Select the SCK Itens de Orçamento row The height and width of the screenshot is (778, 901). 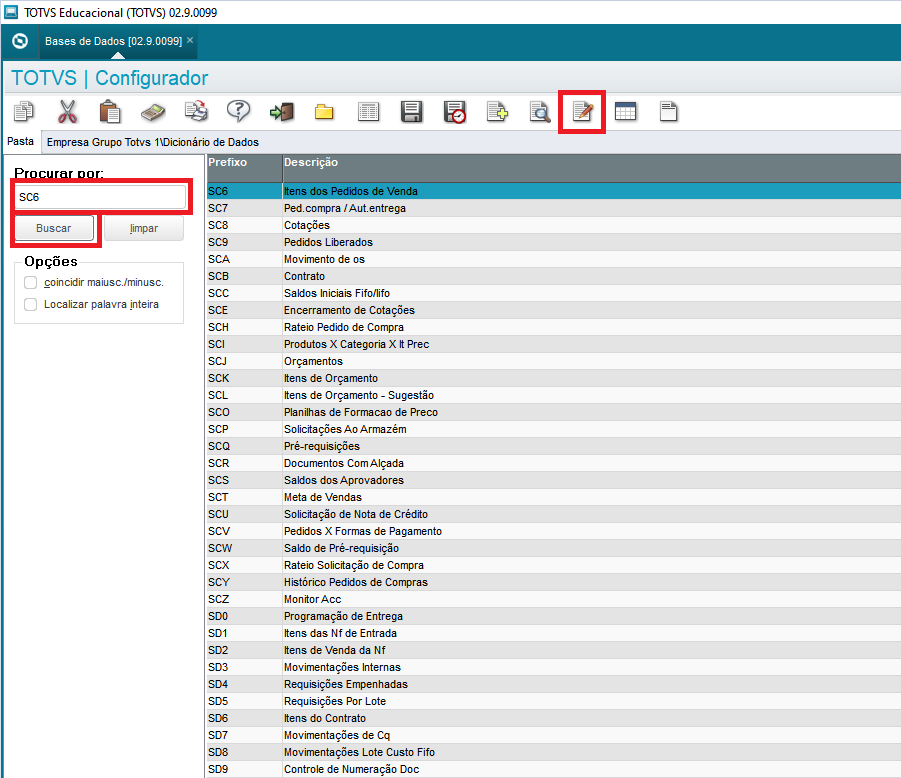coord(554,378)
